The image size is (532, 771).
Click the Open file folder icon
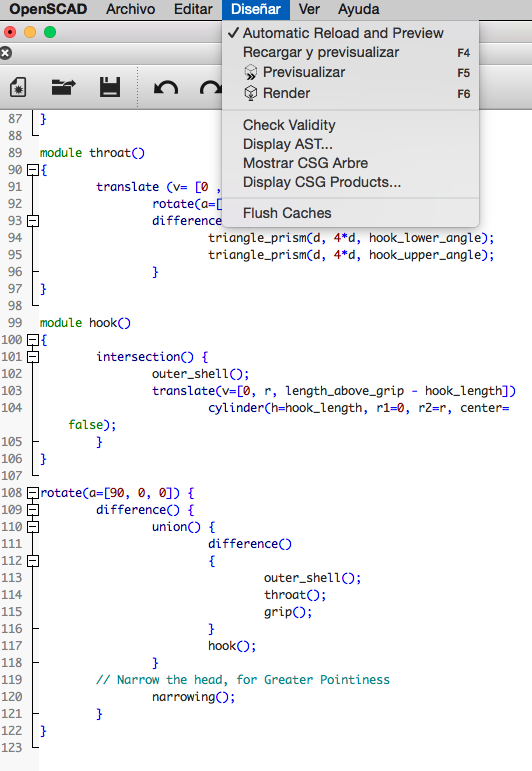click(63, 88)
